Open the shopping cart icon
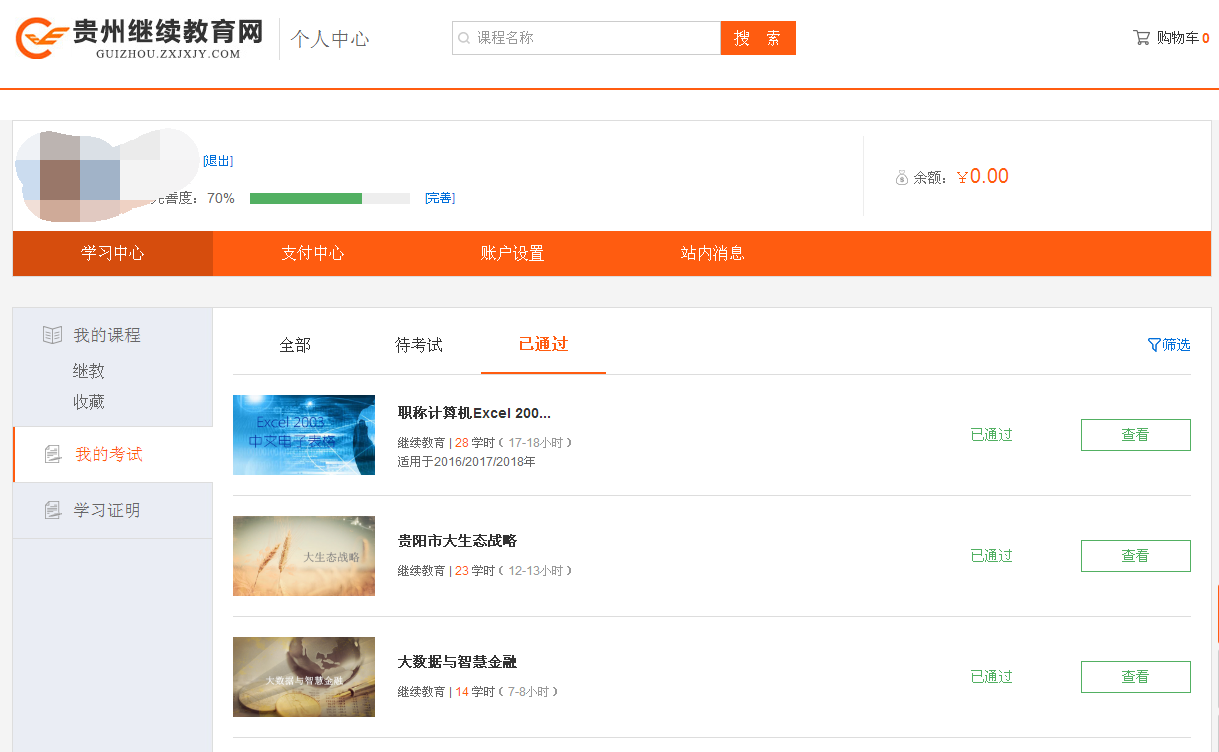Viewport: 1219px width, 752px height. tap(1141, 38)
